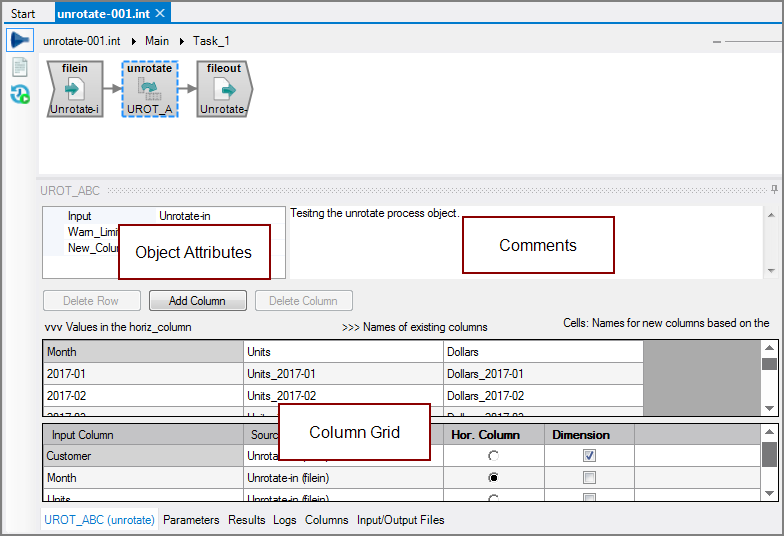The width and height of the screenshot is (784, 536).
Task: Uncheck the Dimension checkbox for Customer
Action: point(589,455)
